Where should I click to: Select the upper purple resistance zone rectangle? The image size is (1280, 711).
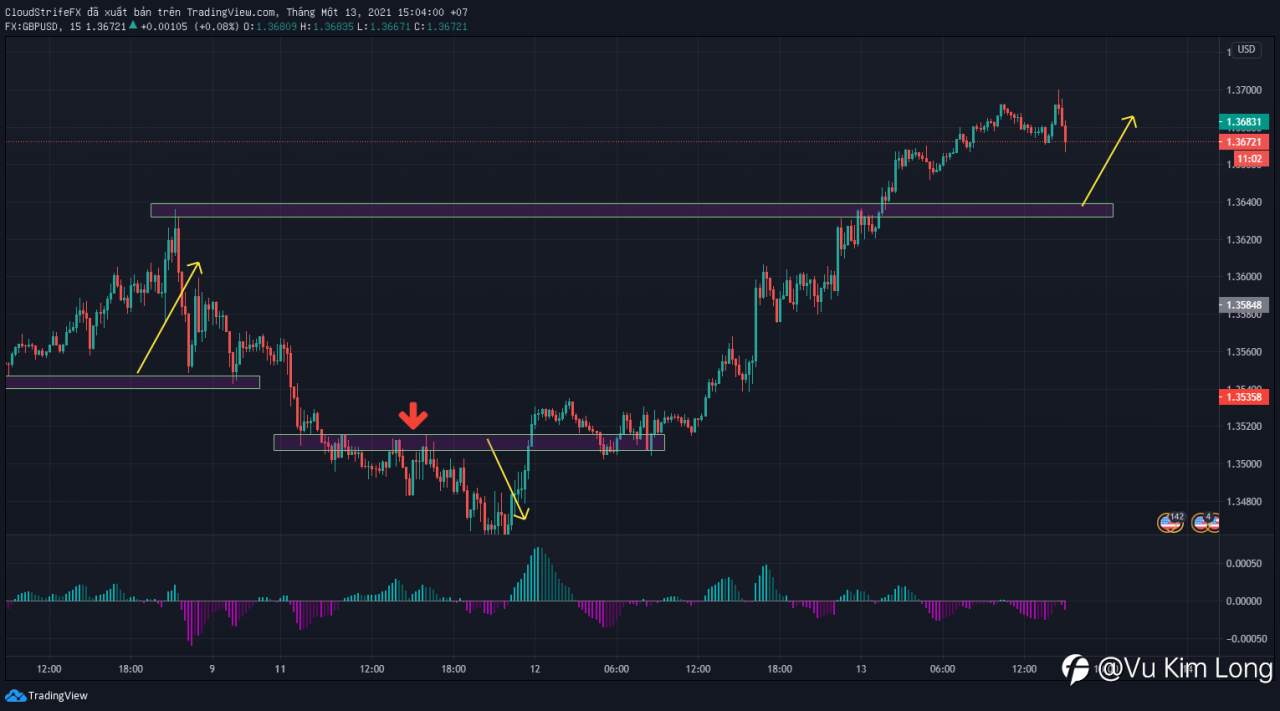coord(632,210)
